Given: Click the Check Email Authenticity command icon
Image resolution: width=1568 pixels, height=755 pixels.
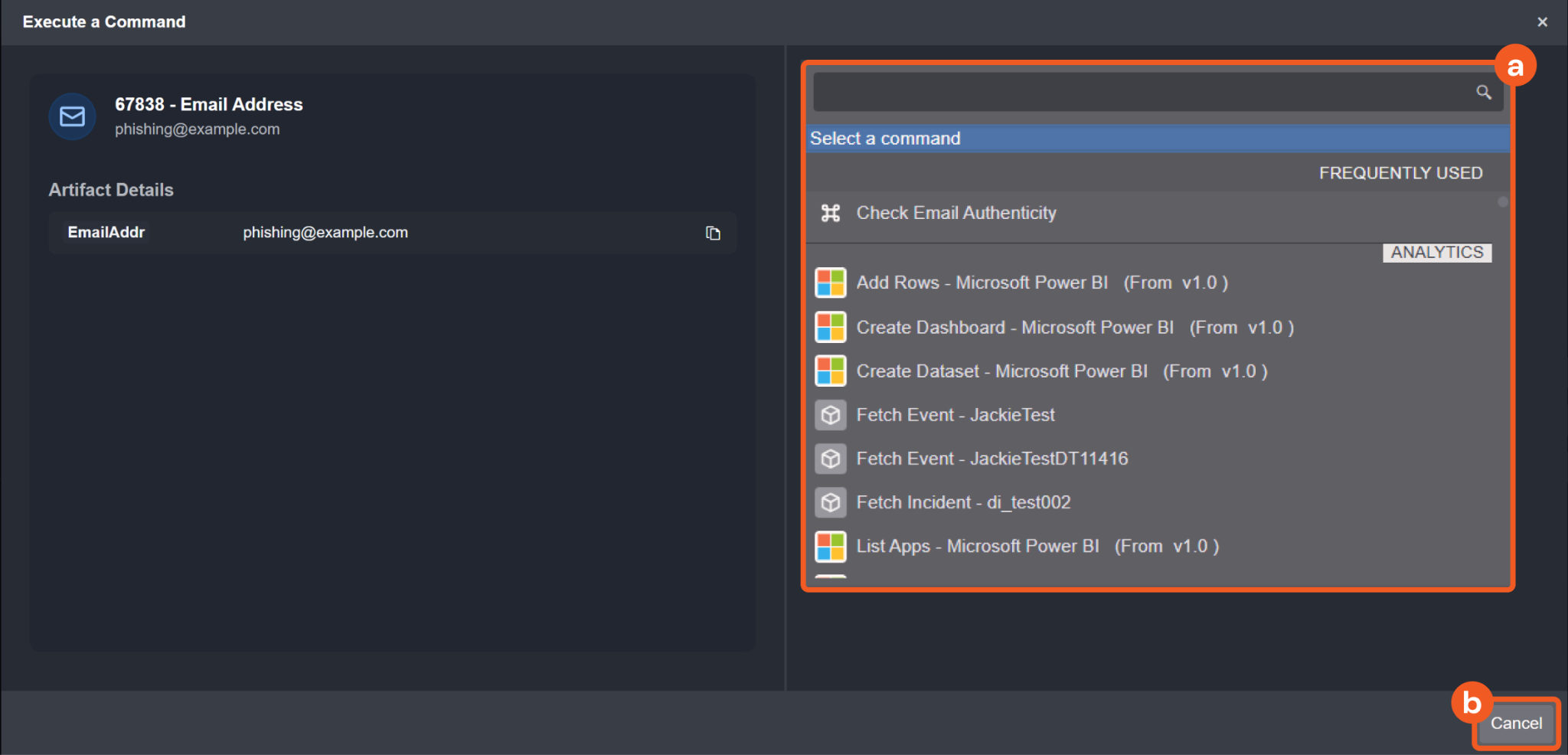Looking at the screenshot, I should click(x=831, y=213).
